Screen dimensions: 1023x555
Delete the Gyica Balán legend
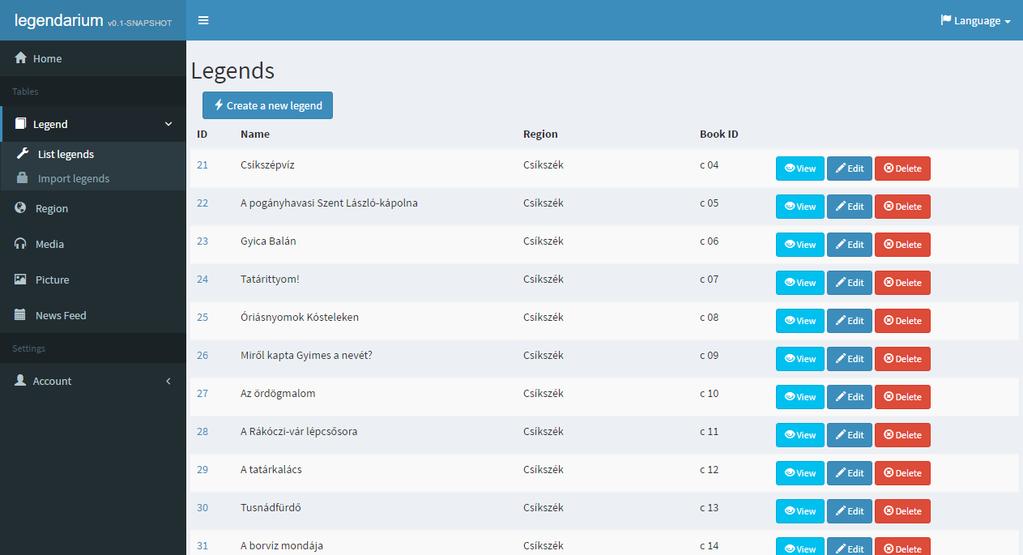pyautogui.click(x=902, y=245)
